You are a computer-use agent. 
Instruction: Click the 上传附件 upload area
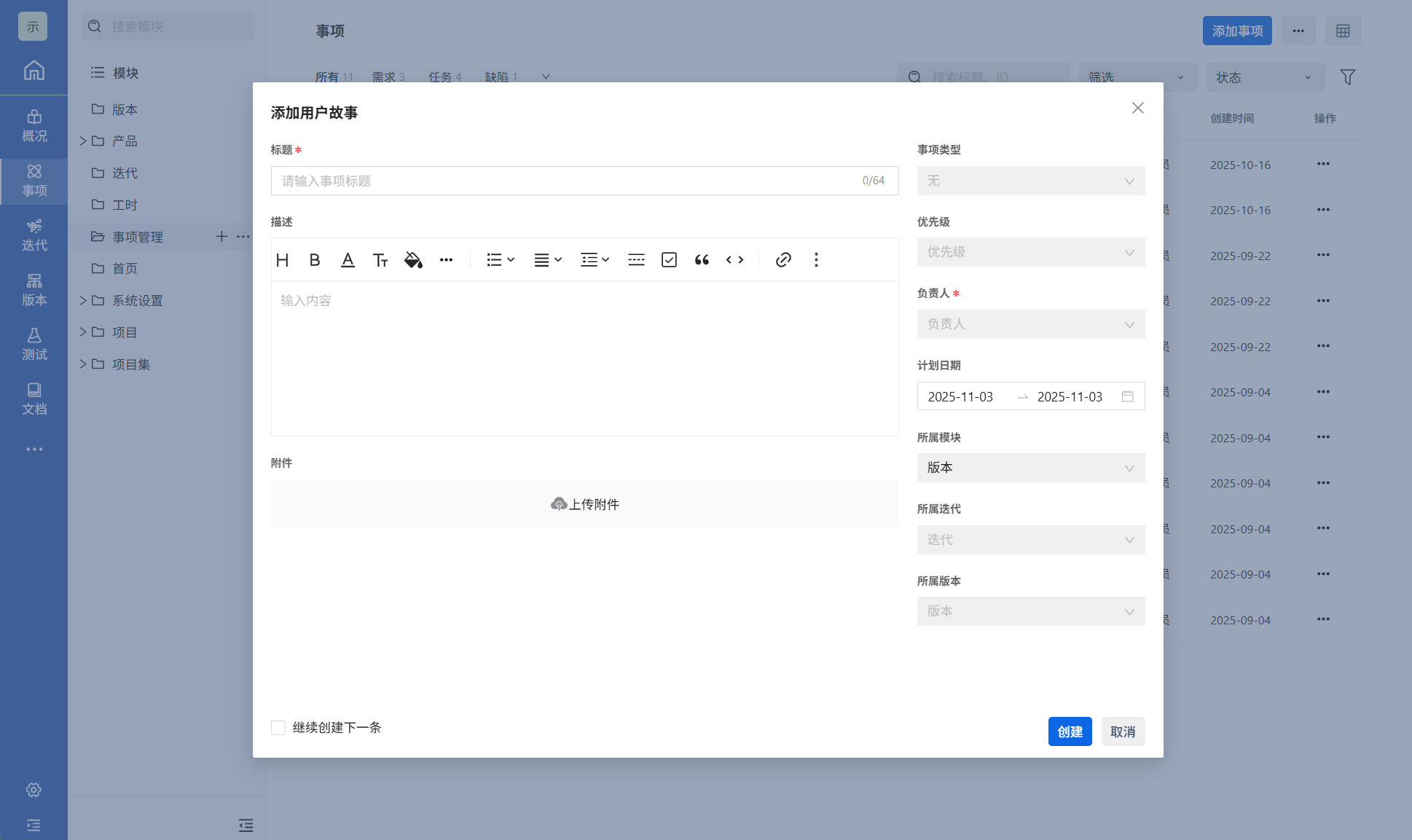584,504
